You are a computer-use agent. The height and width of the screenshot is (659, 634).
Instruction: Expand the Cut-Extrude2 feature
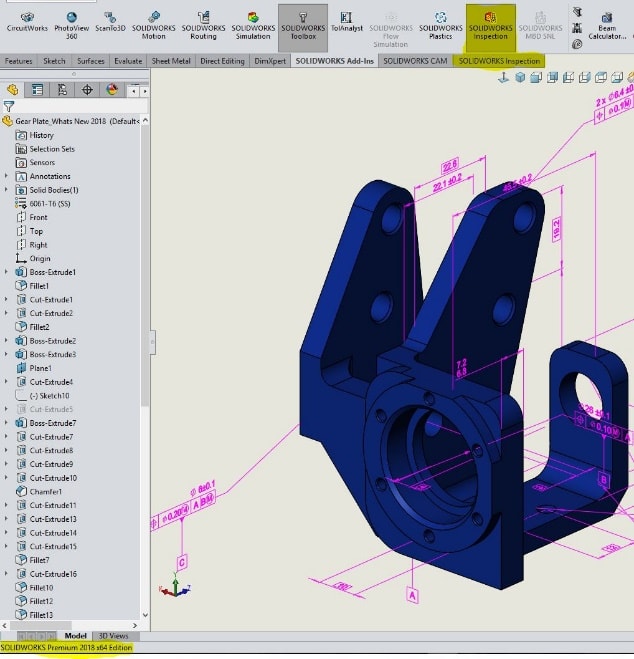(6, 313)
